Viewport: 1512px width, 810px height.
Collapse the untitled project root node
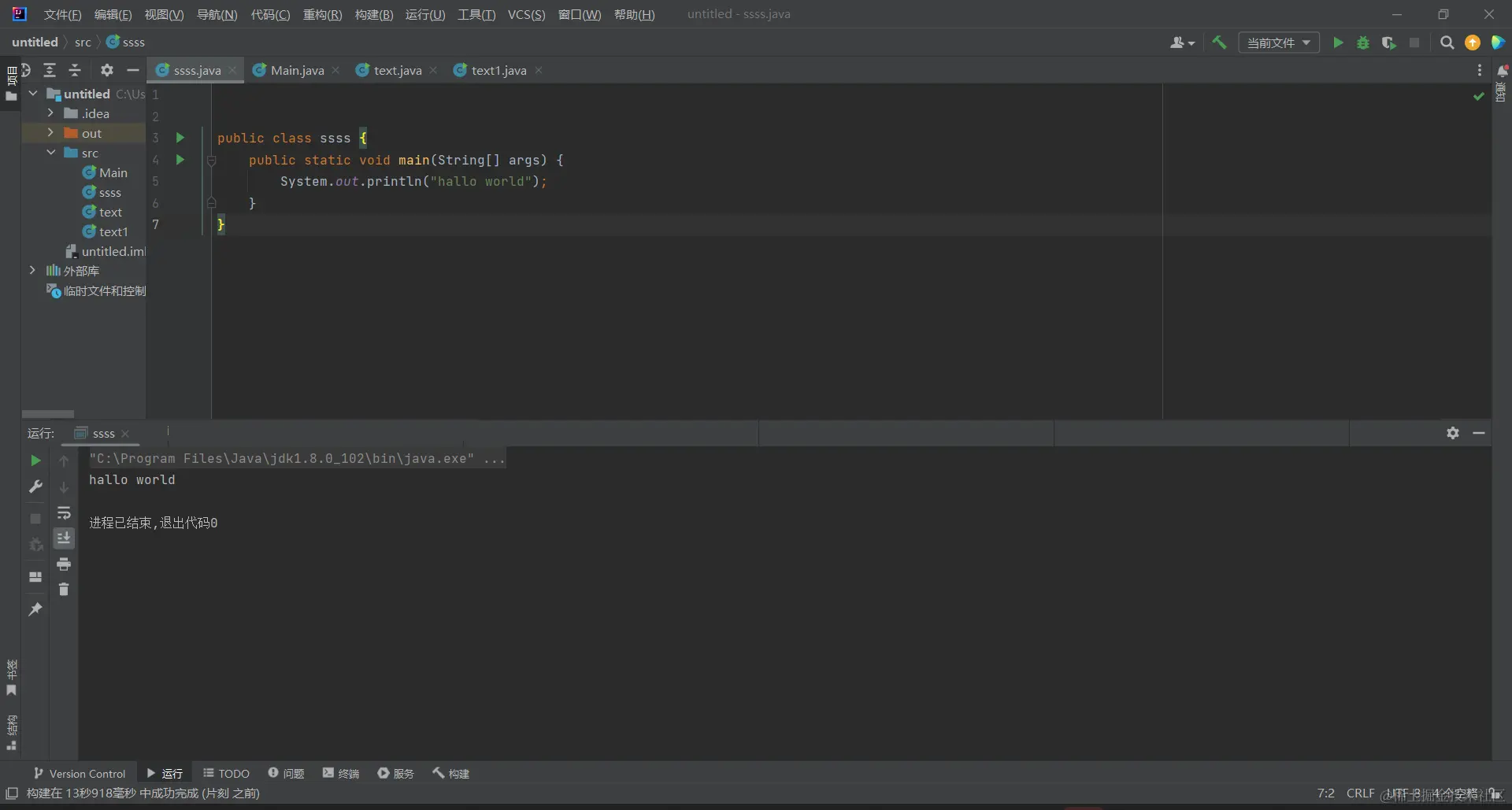pyautogui.click(x=33, y=94)
